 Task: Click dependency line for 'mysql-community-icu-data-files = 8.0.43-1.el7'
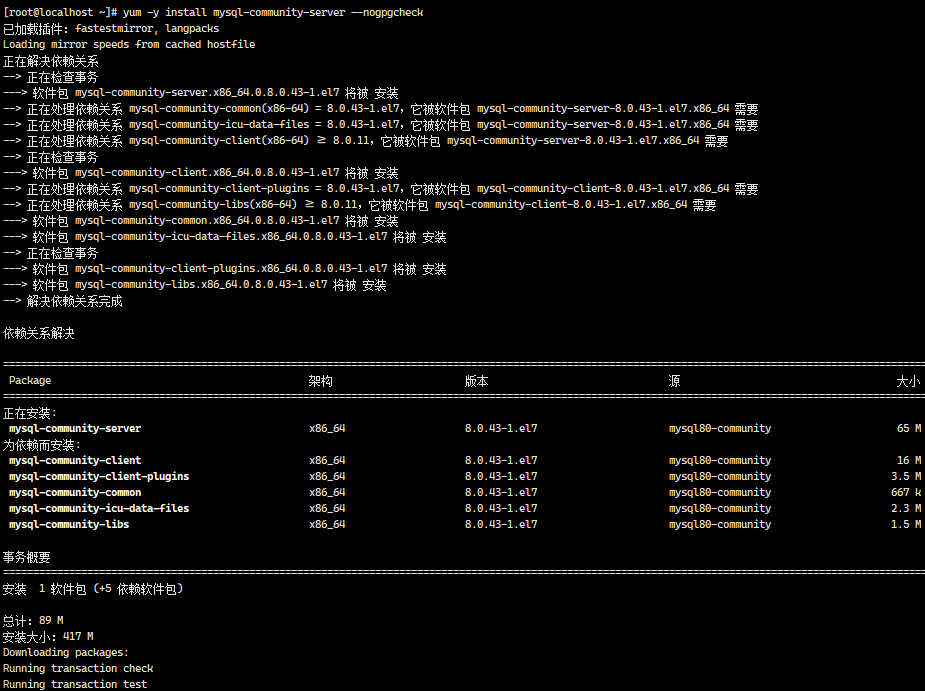[x=381, y=125]
